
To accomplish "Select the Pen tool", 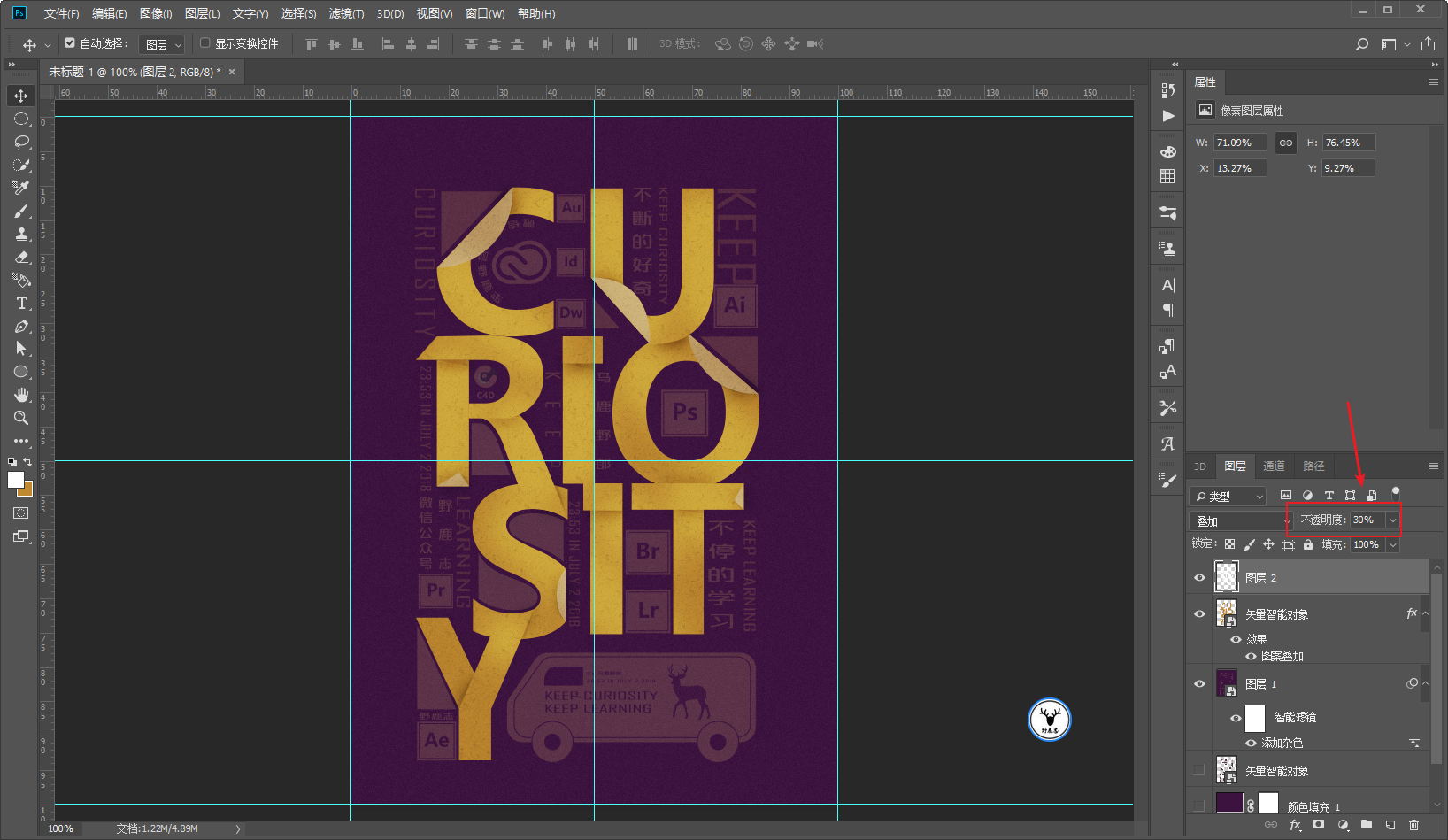I will click(21, 326).
